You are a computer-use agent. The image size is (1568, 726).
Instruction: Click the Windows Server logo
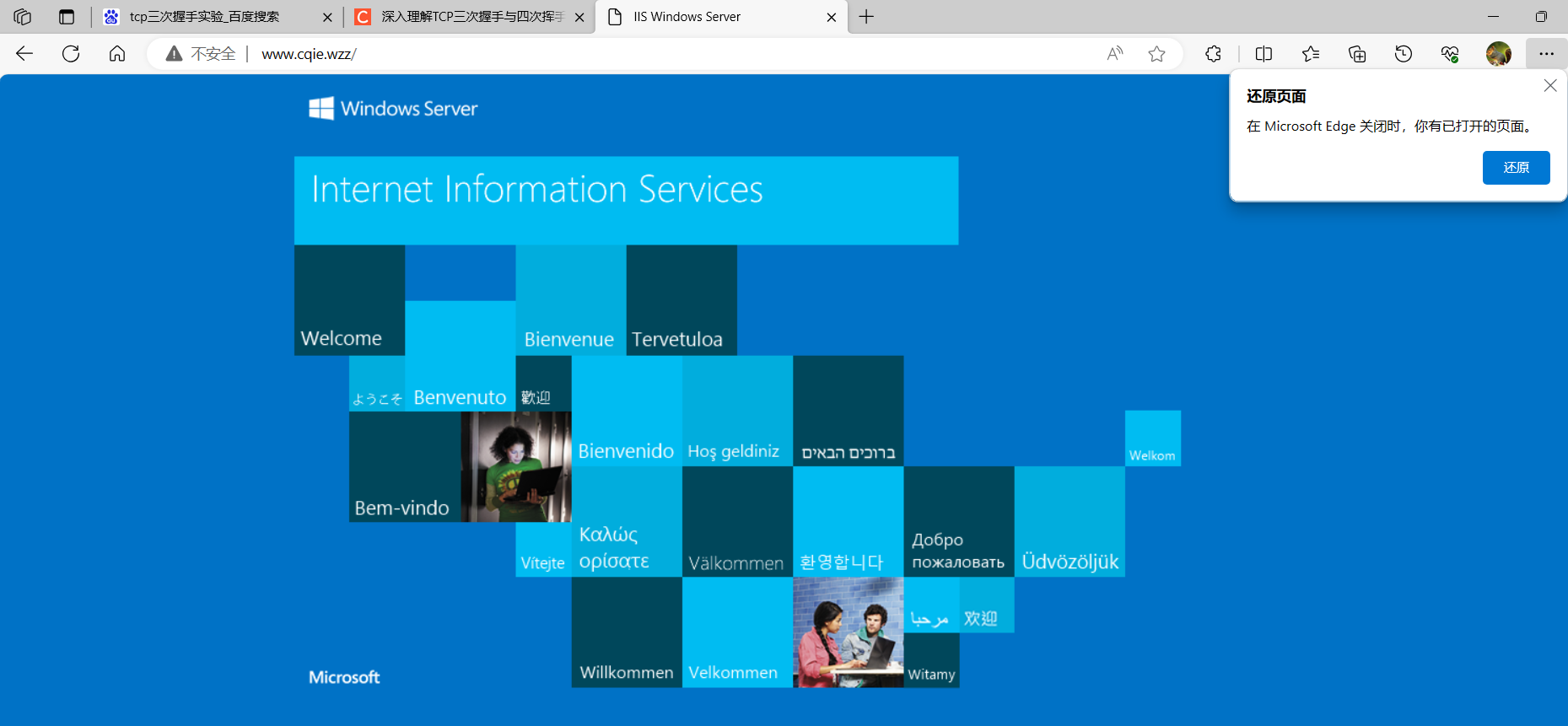click(x=393, y=108)
